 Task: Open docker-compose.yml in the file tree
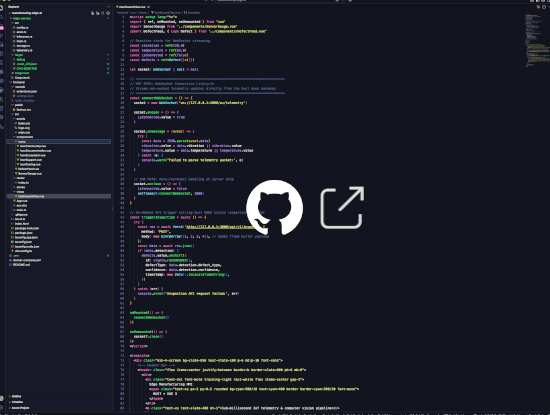coord(27,260)
